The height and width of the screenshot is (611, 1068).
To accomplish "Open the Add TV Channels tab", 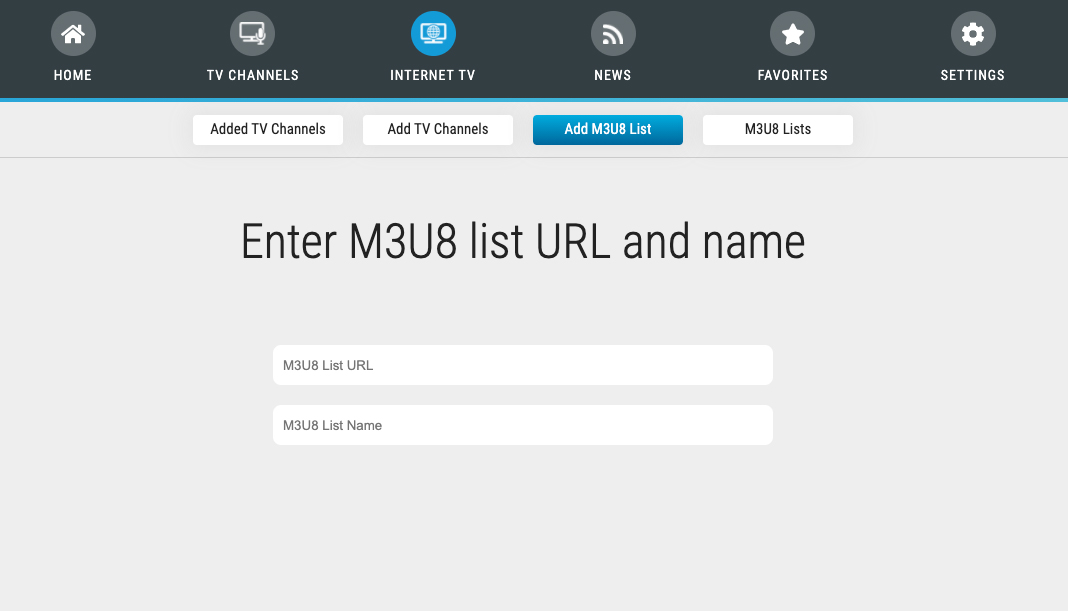I will 438,130.
